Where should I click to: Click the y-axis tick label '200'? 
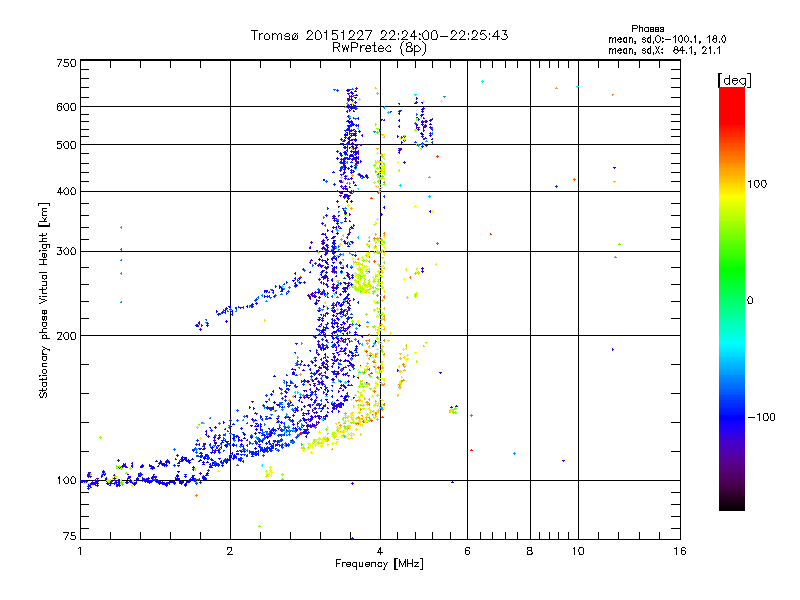click(x=67, y=336)
